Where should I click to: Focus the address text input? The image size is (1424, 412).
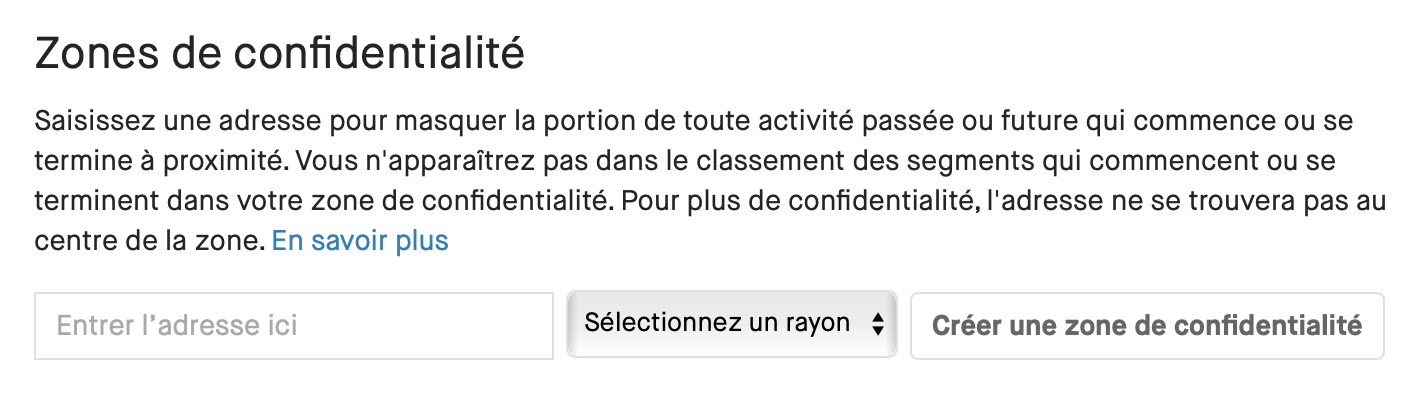pos(294,326)
